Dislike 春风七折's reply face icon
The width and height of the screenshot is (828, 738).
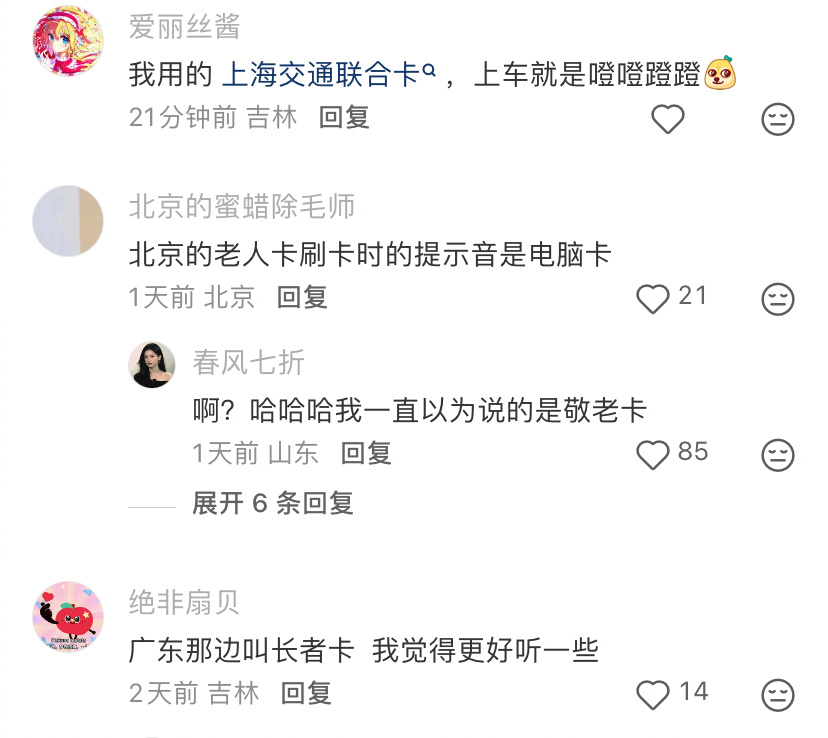777,455
